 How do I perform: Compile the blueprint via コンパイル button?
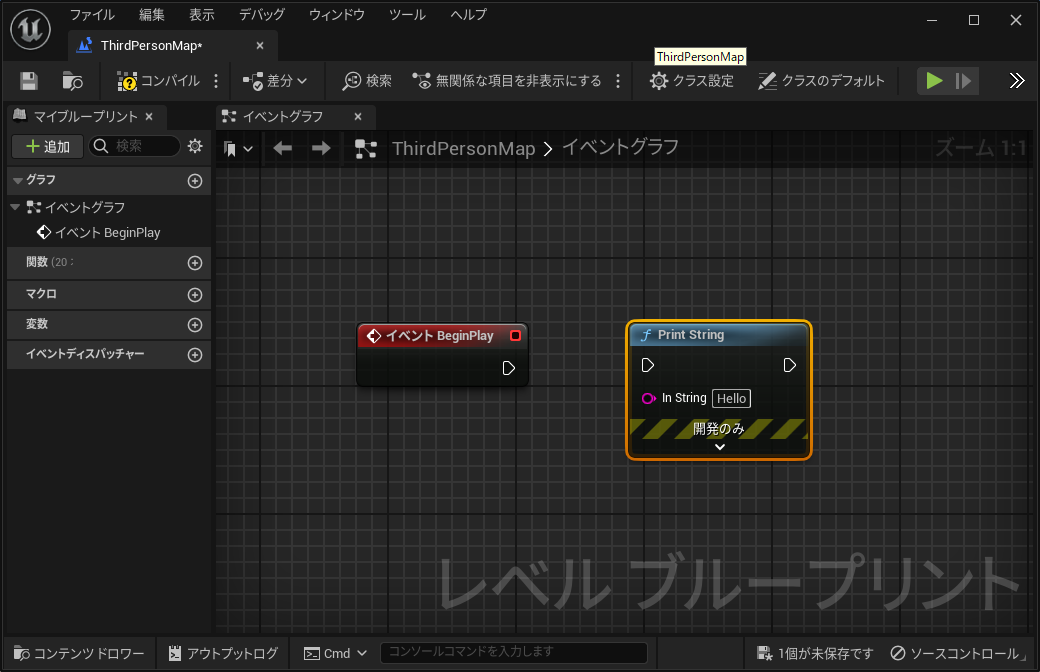click(x=159, y=81)
